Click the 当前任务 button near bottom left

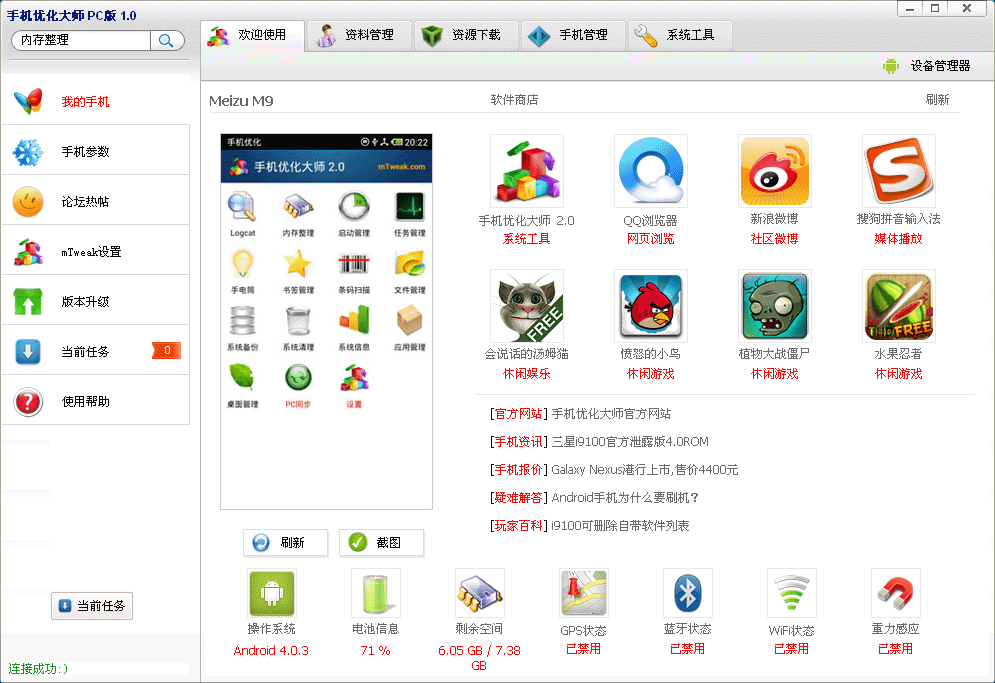[92, 606]
